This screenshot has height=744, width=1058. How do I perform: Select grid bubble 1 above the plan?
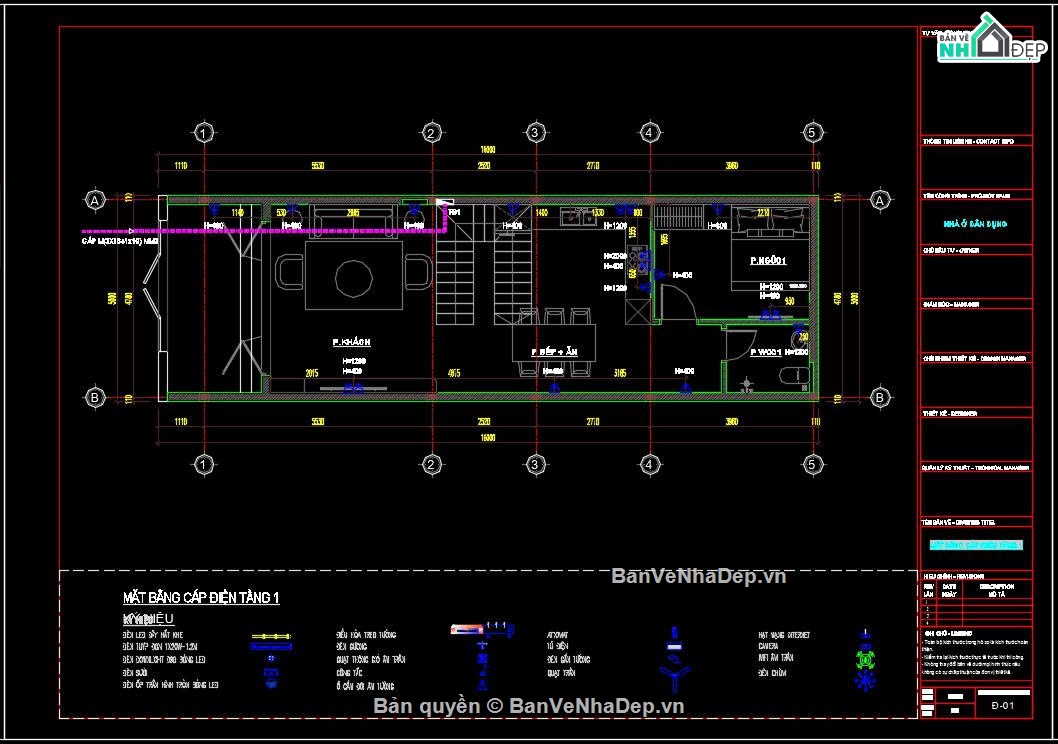[204, 133]
